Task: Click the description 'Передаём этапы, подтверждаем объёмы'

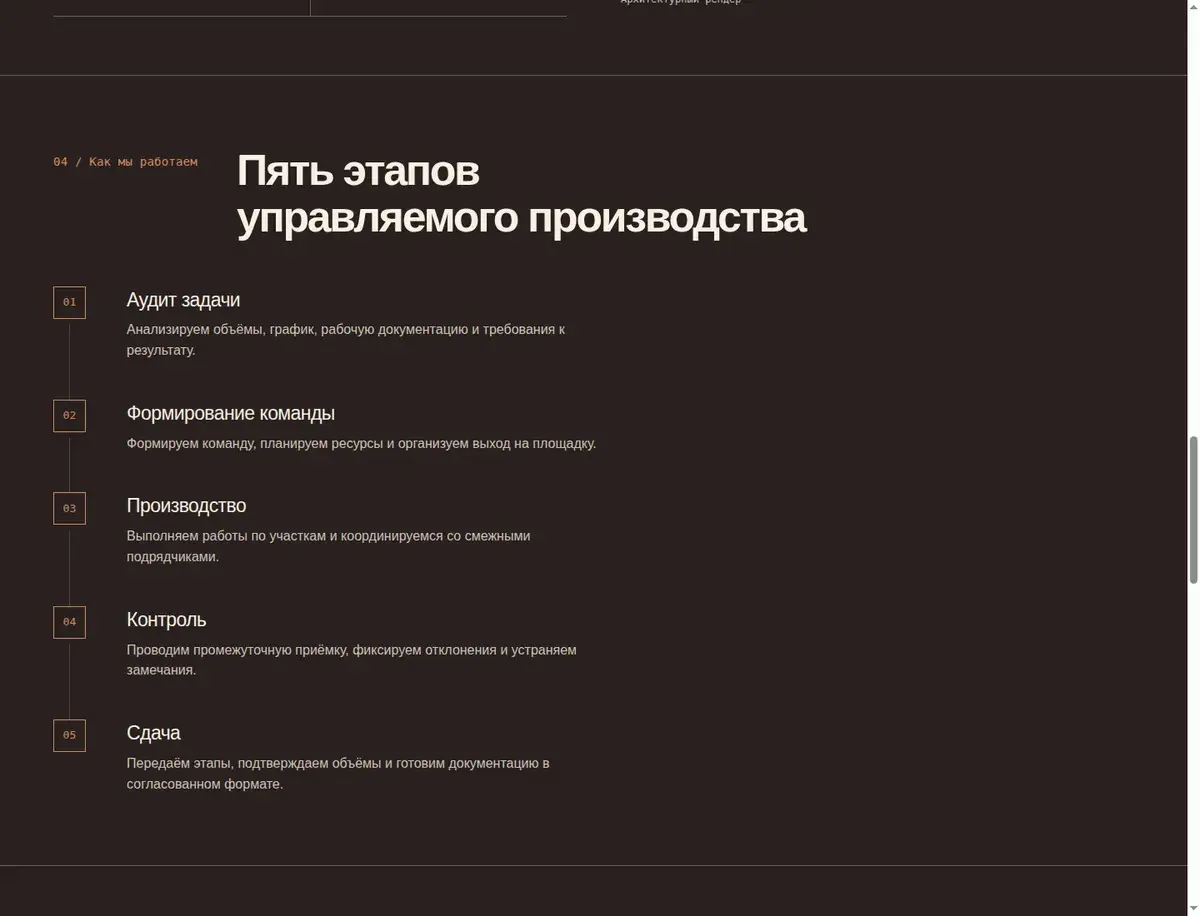Action: pyautogui.click(x=338, y=773)
